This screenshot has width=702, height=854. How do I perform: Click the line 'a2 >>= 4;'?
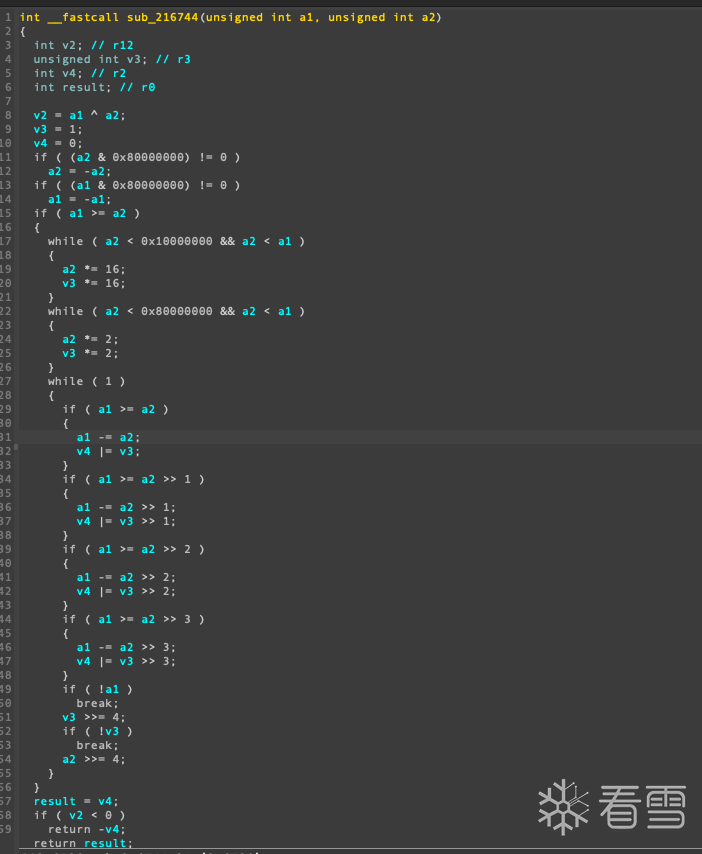(x=94, y=759)
